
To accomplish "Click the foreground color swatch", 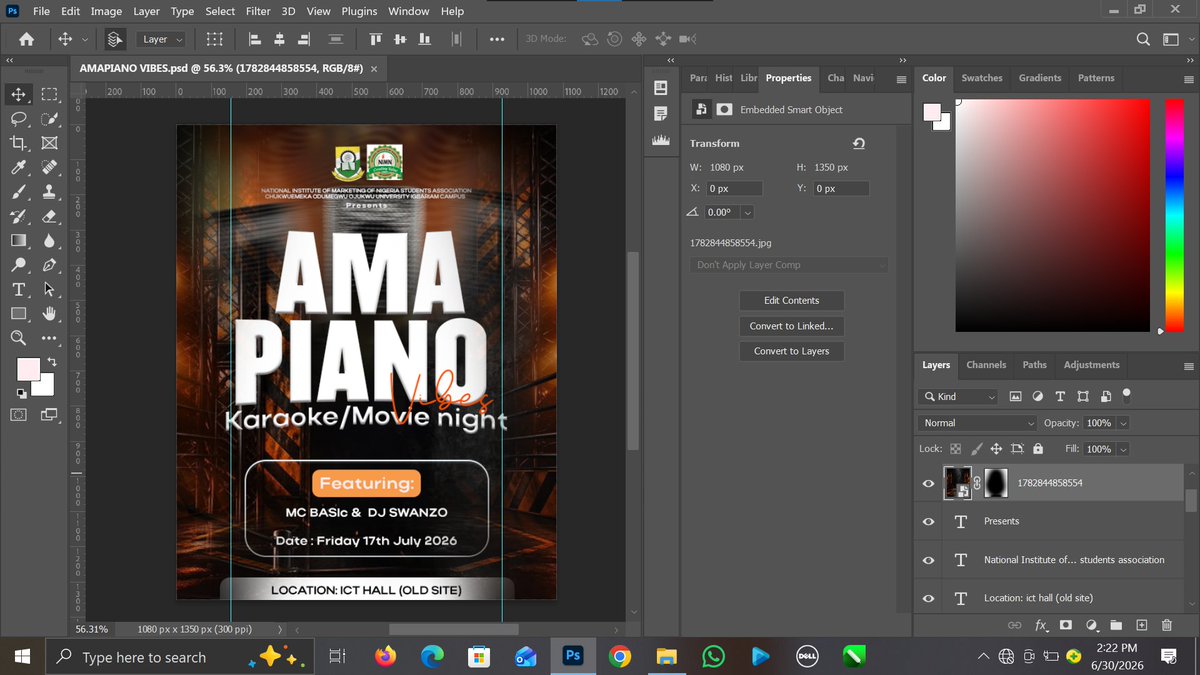I will pyautogui.click(x=28, y=370).
